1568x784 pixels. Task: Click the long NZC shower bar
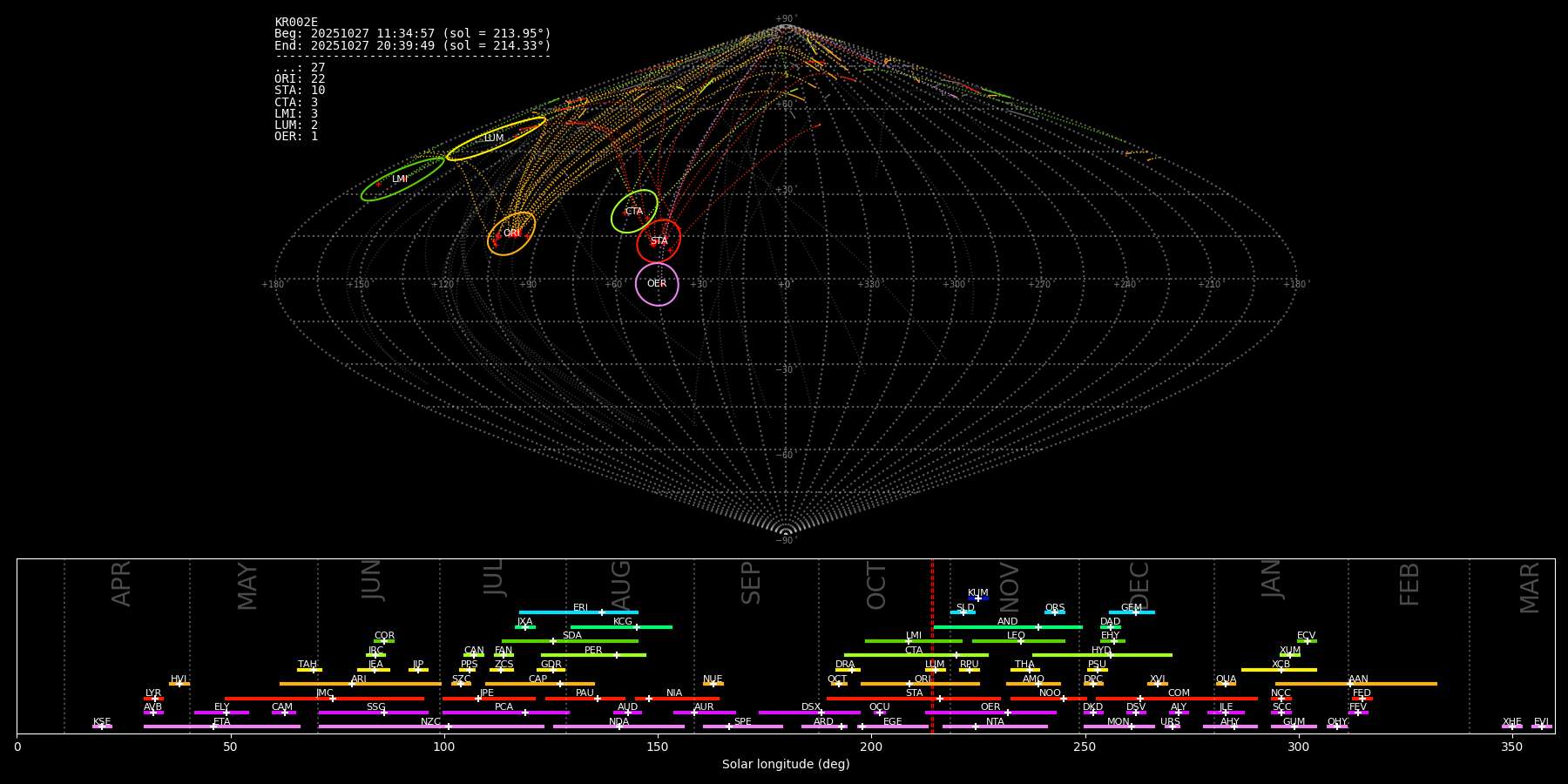431,727
